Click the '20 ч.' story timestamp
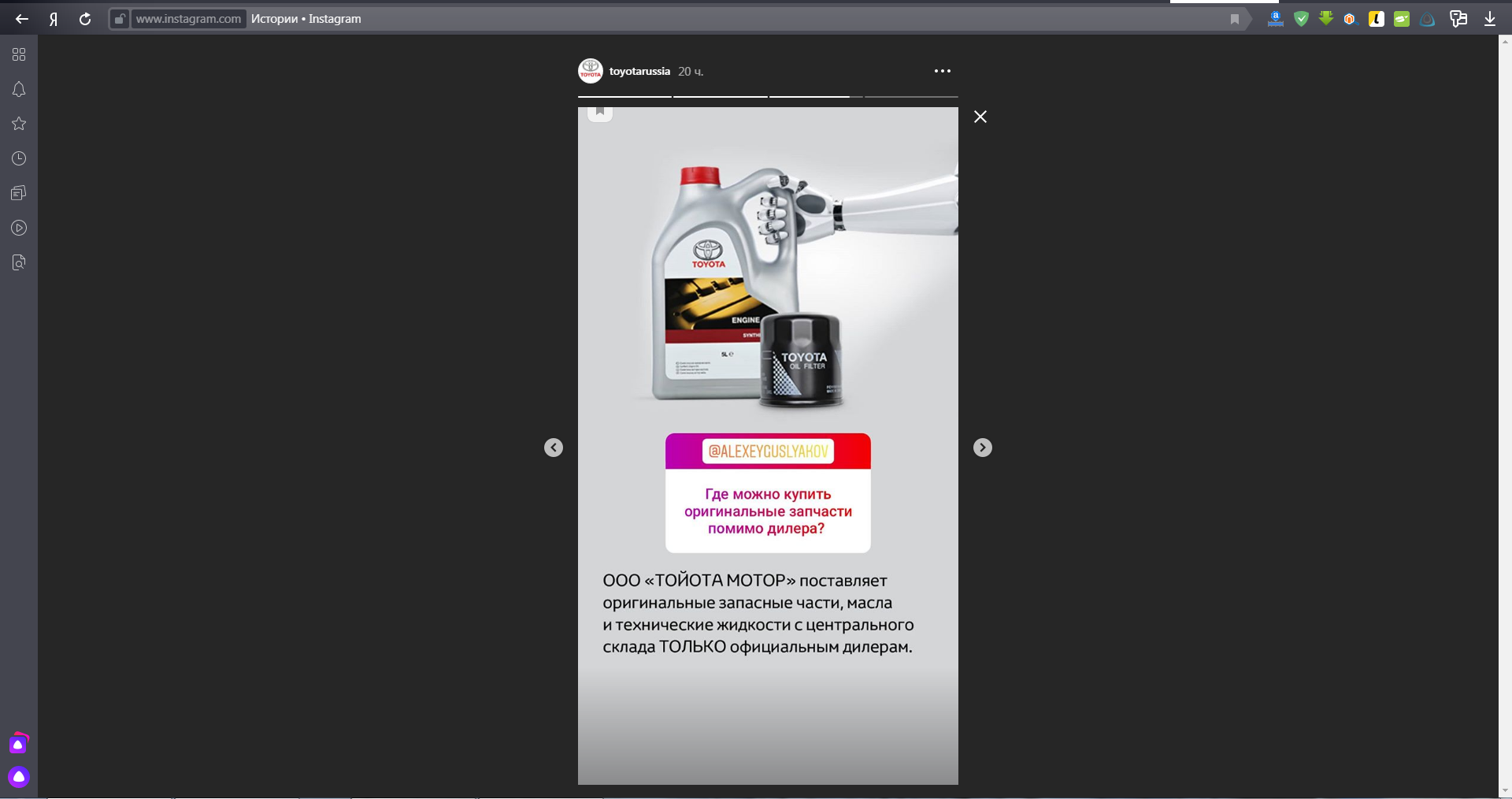This screenshot has width=1512, height=799. click(691, 71)
